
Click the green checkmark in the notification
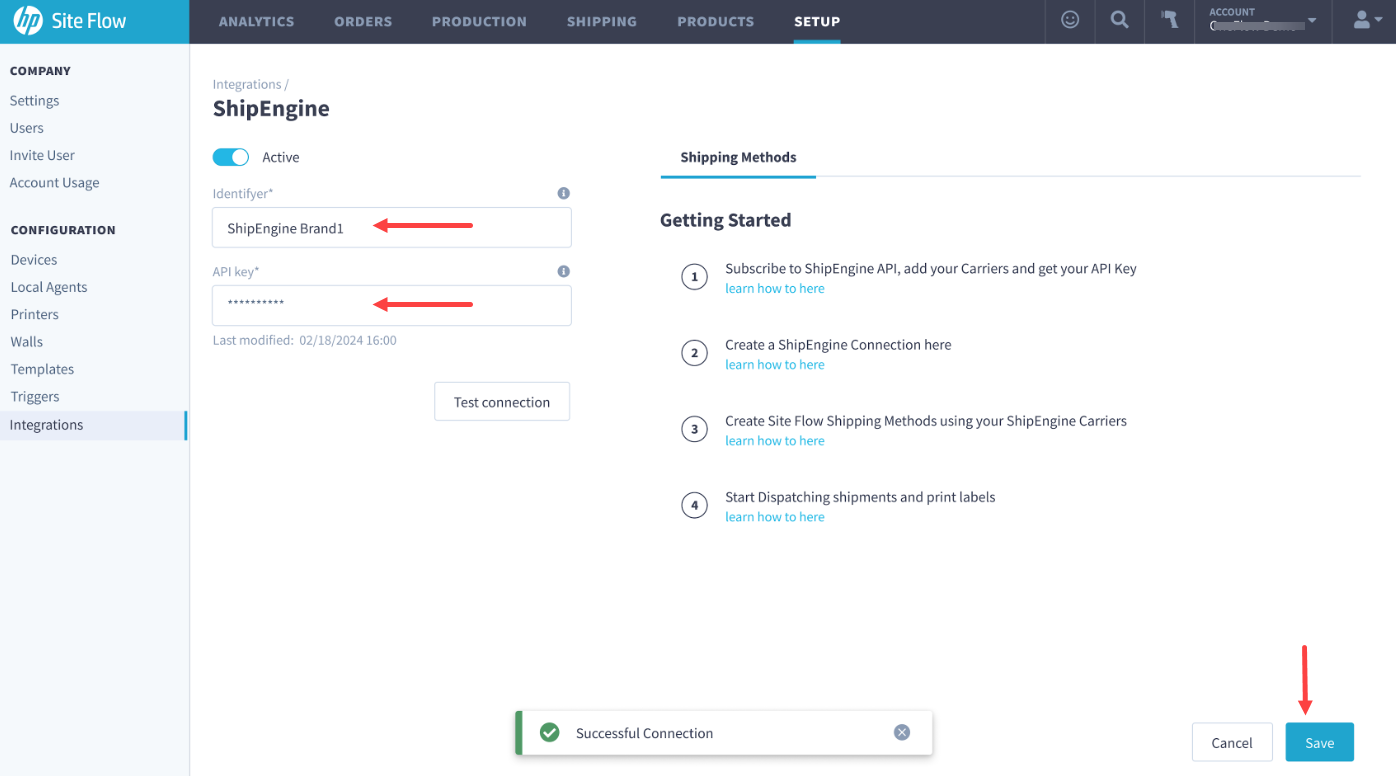(550, 732)
